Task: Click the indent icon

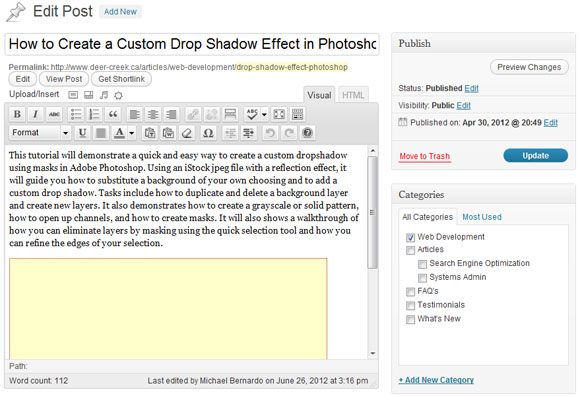Action: [x=249, y=132]
